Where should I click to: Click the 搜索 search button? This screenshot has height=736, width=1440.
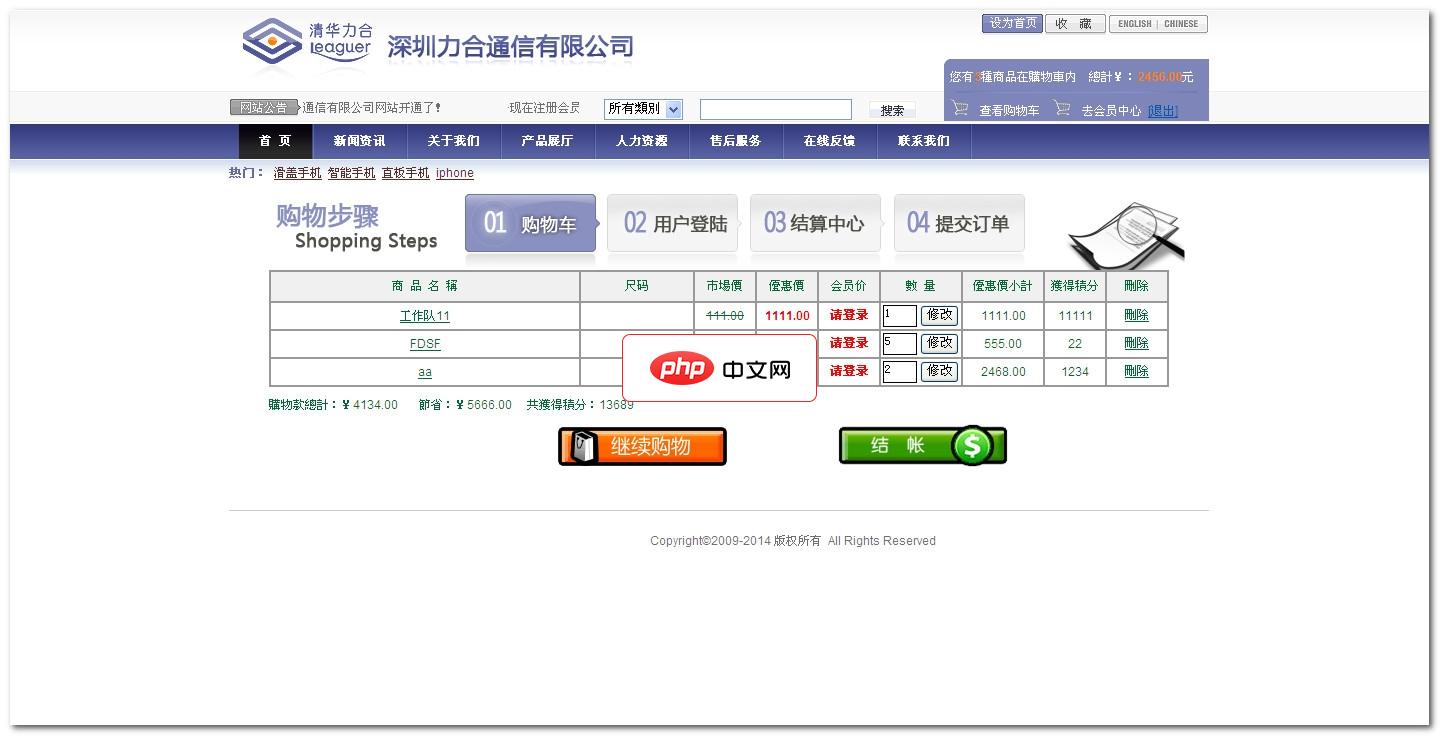point(892,110)
